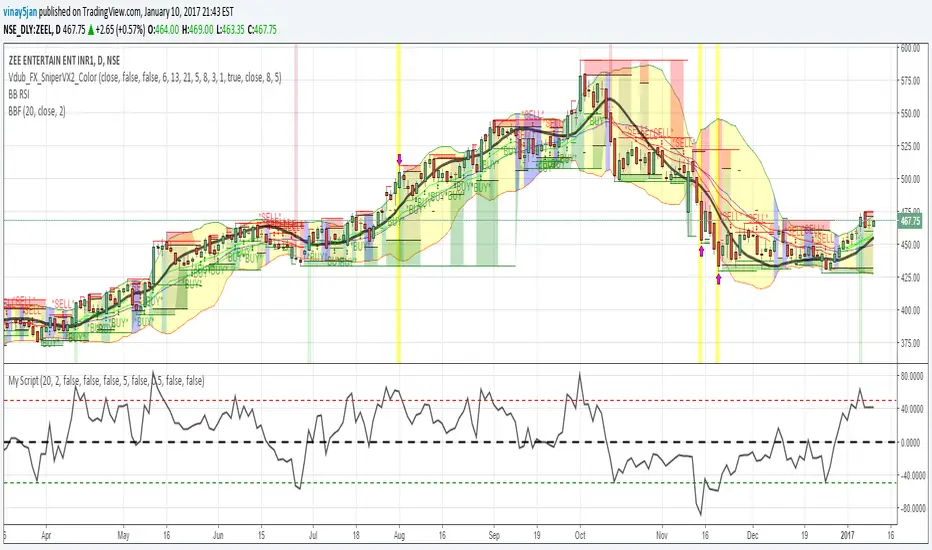Click the open value O:464.00
This screenshot has width=932, height=550.
[163, 30]
